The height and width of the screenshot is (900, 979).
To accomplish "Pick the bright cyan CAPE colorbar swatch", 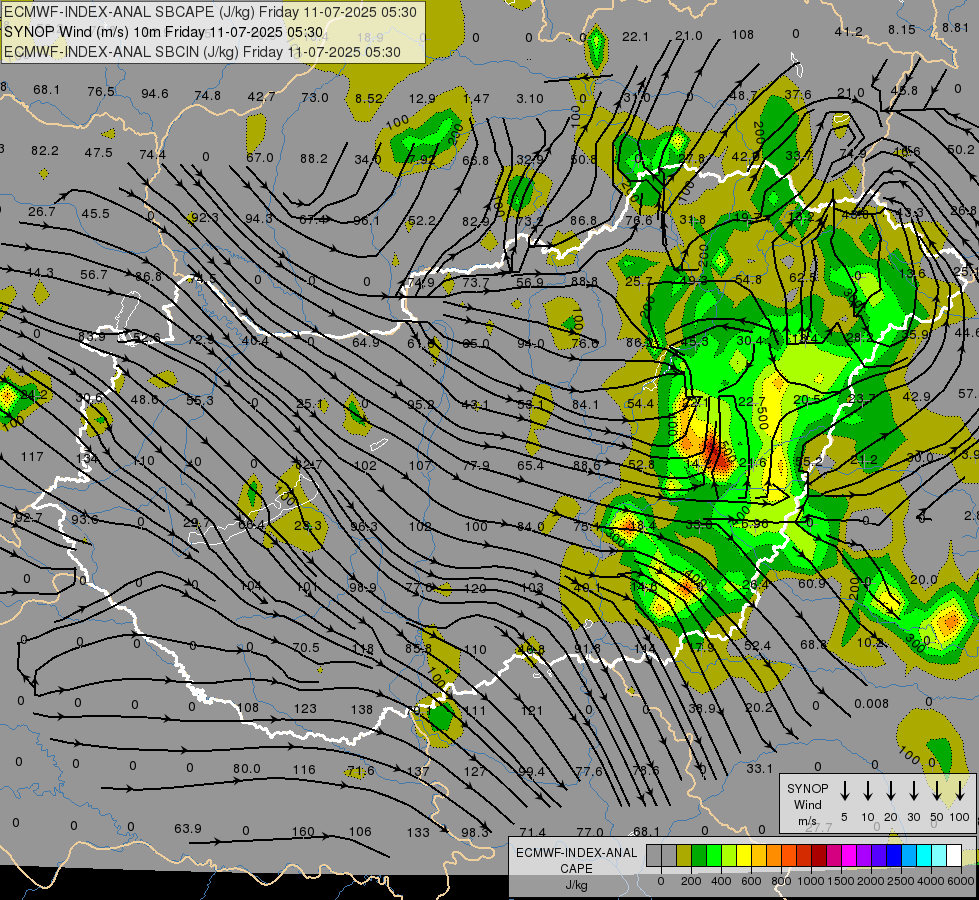I will point(923,856).
